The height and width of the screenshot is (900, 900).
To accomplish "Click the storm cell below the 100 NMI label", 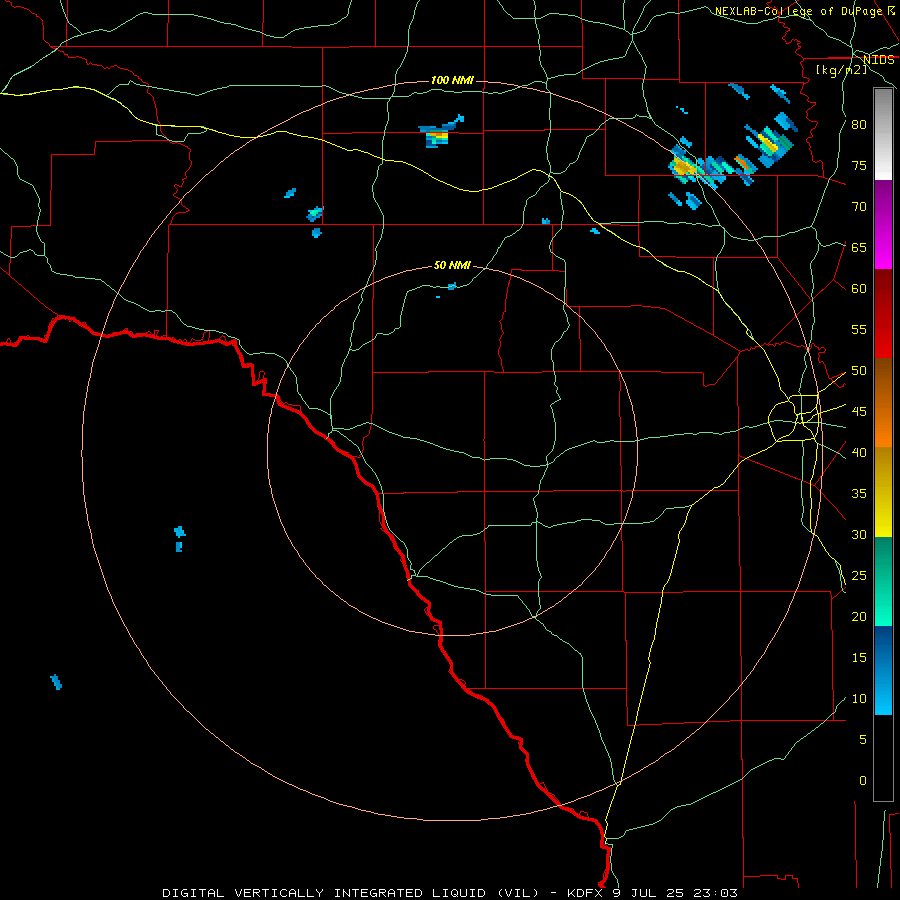I will [440, 133].
